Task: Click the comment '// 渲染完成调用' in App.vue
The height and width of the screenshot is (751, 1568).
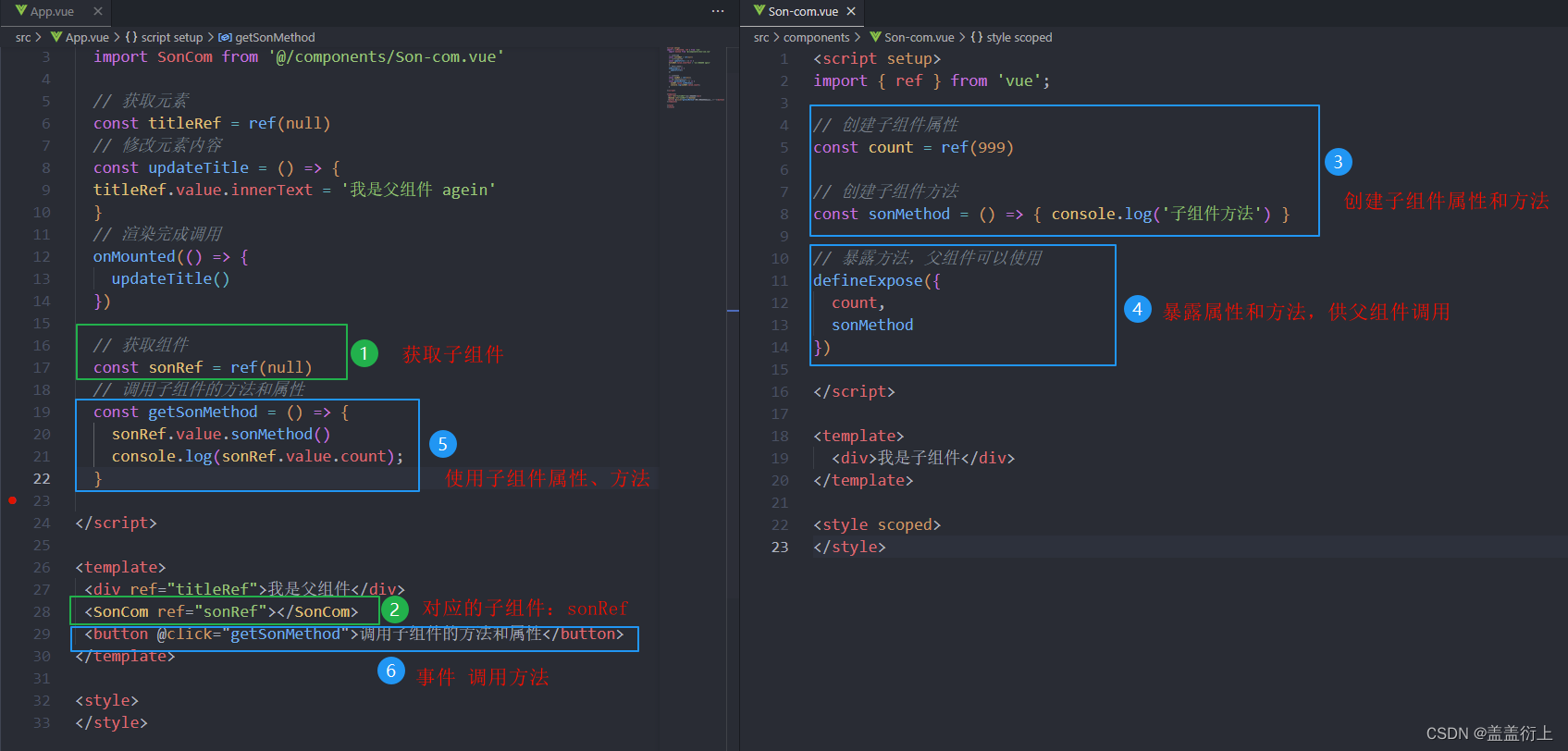Action: click(x=158, y=234)
